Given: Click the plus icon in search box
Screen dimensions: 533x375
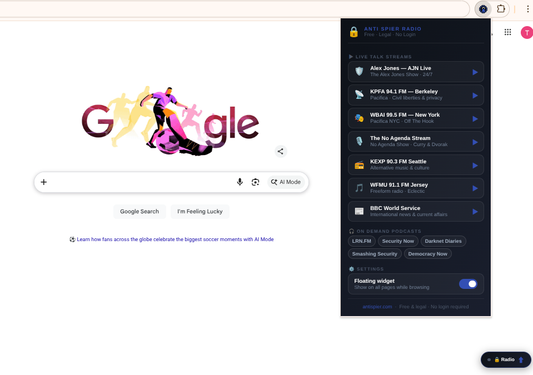Looking at the screenshot, I should (x=44, y=182).
